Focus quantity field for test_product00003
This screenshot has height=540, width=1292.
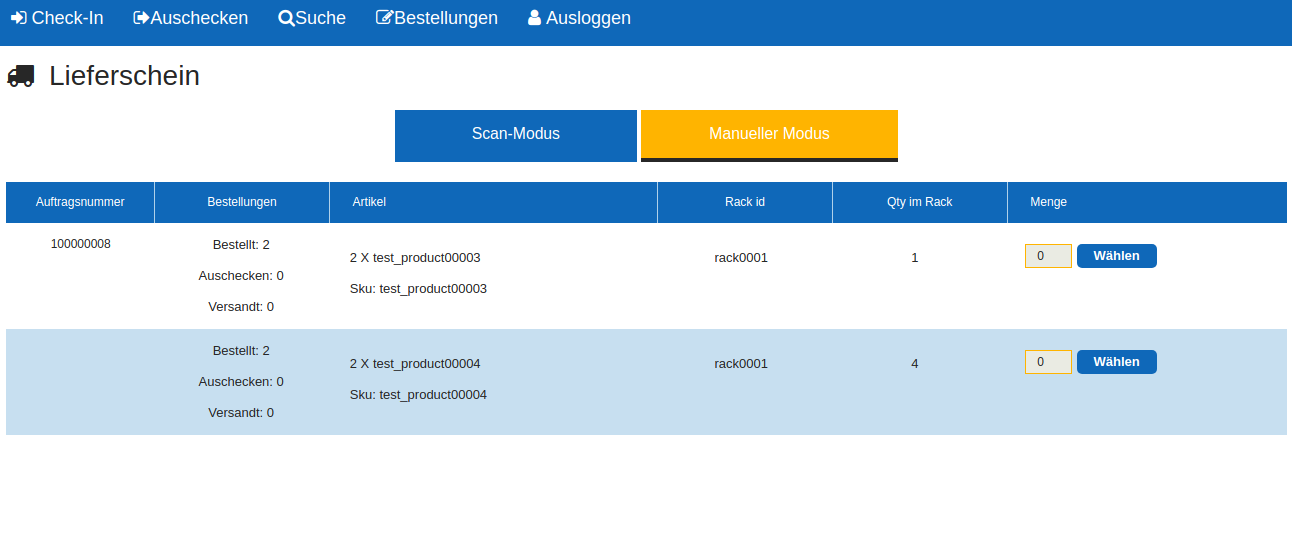tap(1047, 256)
